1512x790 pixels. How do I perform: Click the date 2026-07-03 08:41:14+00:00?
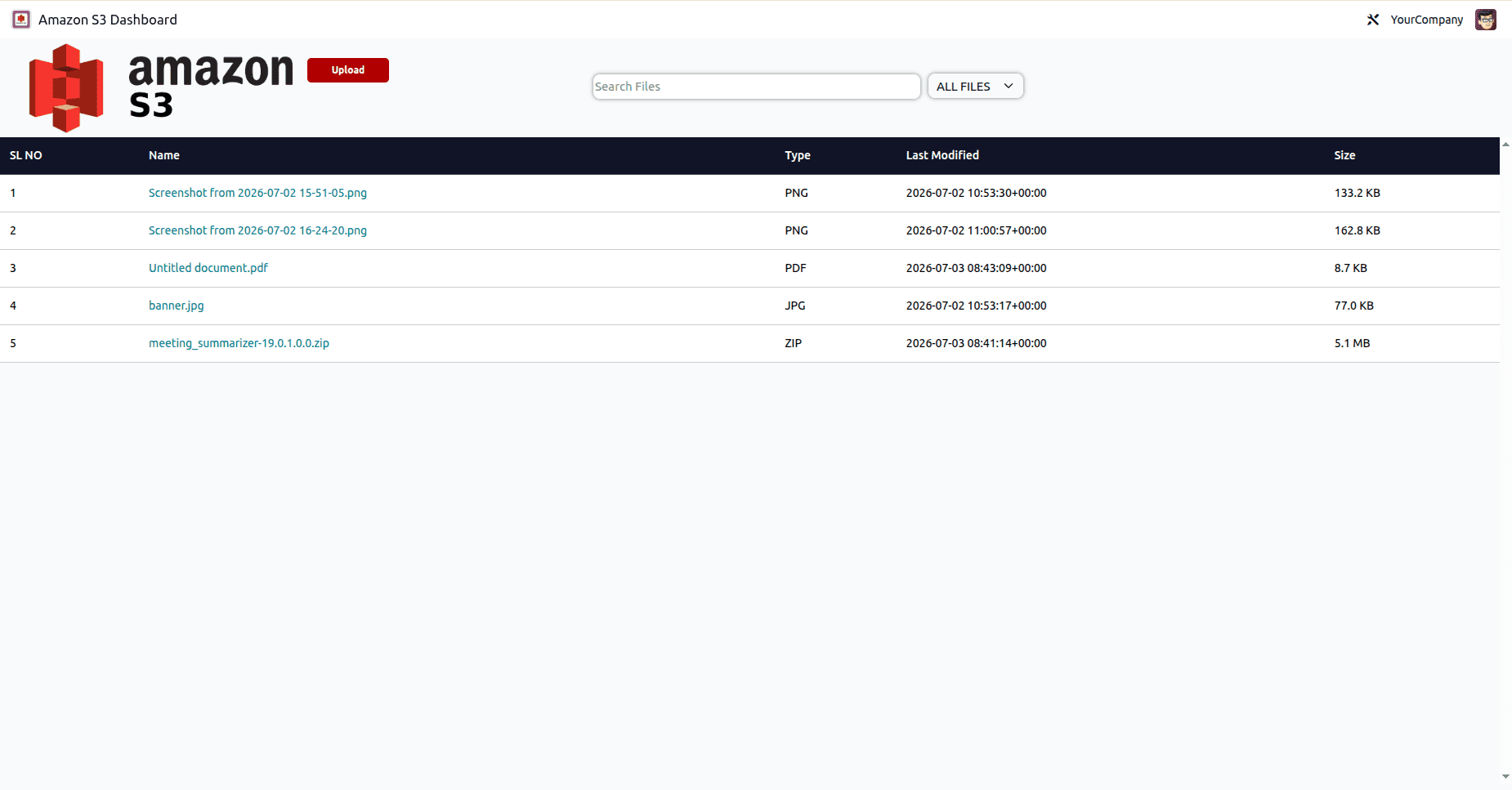tap(977, 343)
